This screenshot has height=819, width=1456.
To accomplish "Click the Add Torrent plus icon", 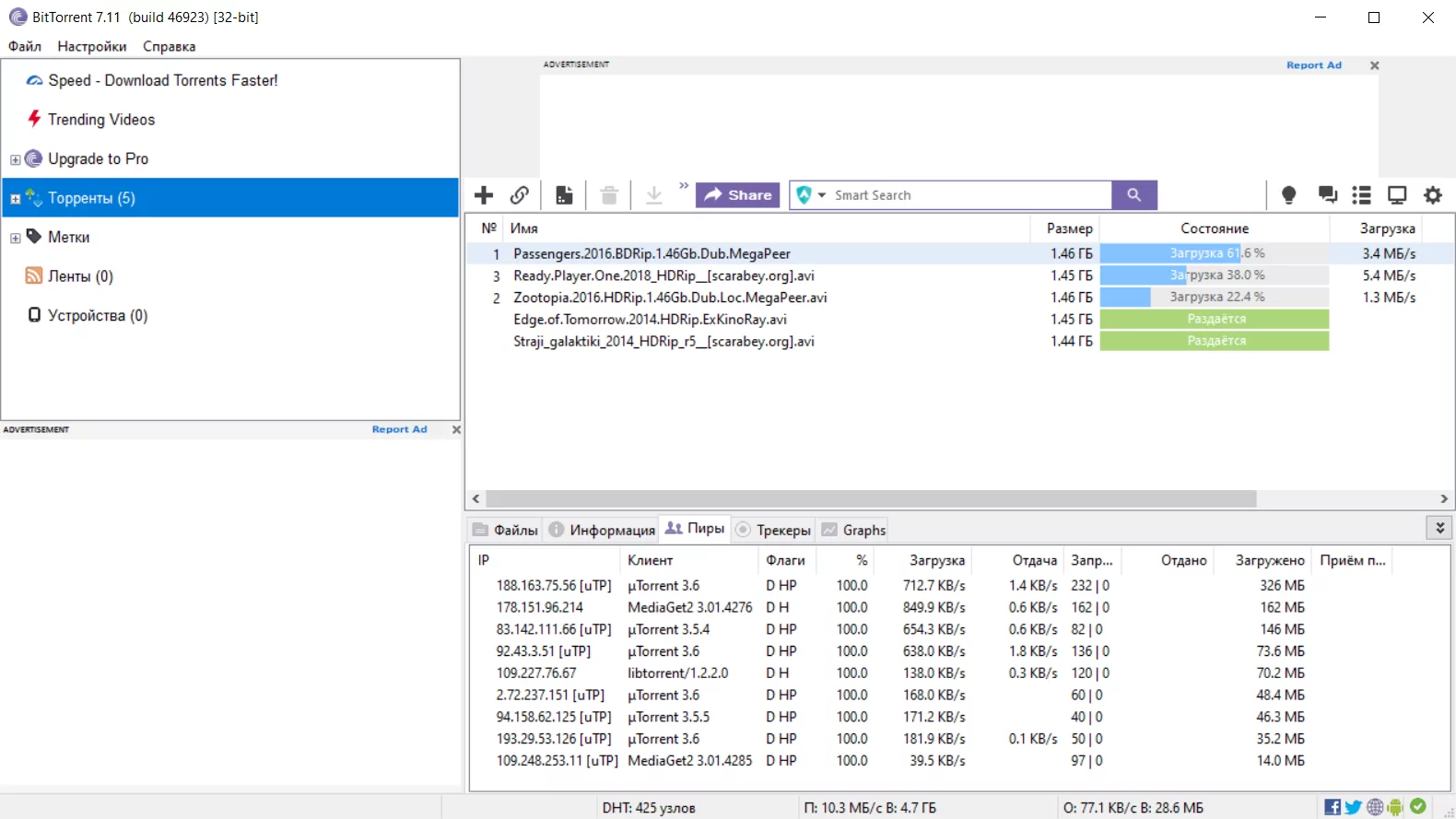I will (484, 195).
